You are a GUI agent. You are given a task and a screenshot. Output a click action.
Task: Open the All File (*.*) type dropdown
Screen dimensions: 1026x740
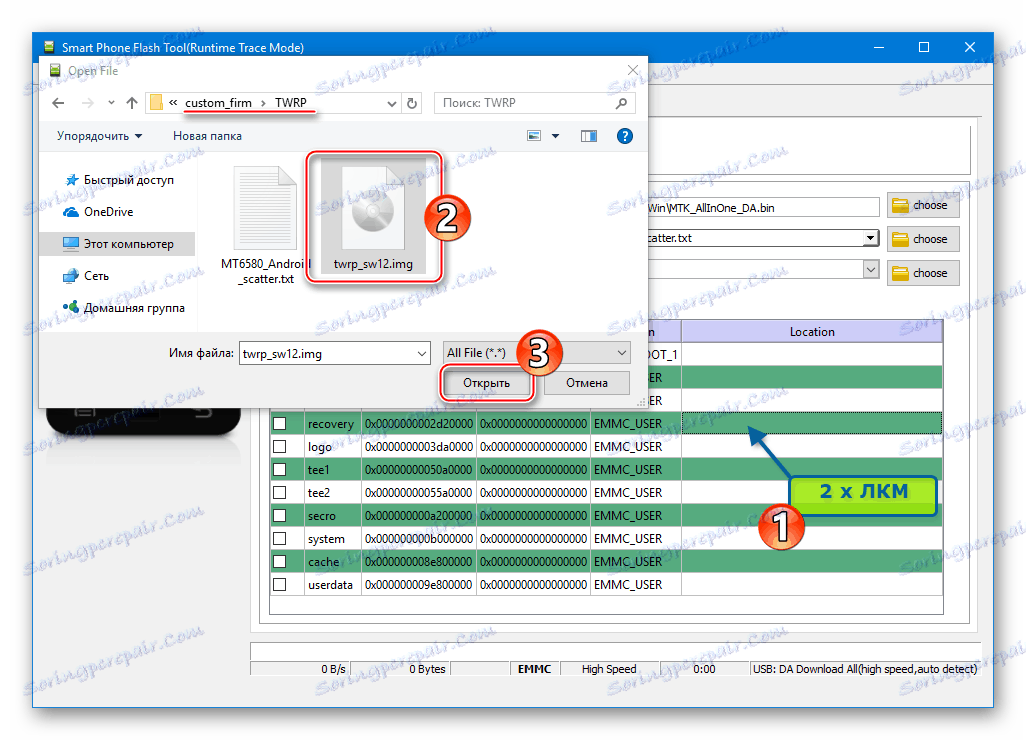[x=537, y=353]
